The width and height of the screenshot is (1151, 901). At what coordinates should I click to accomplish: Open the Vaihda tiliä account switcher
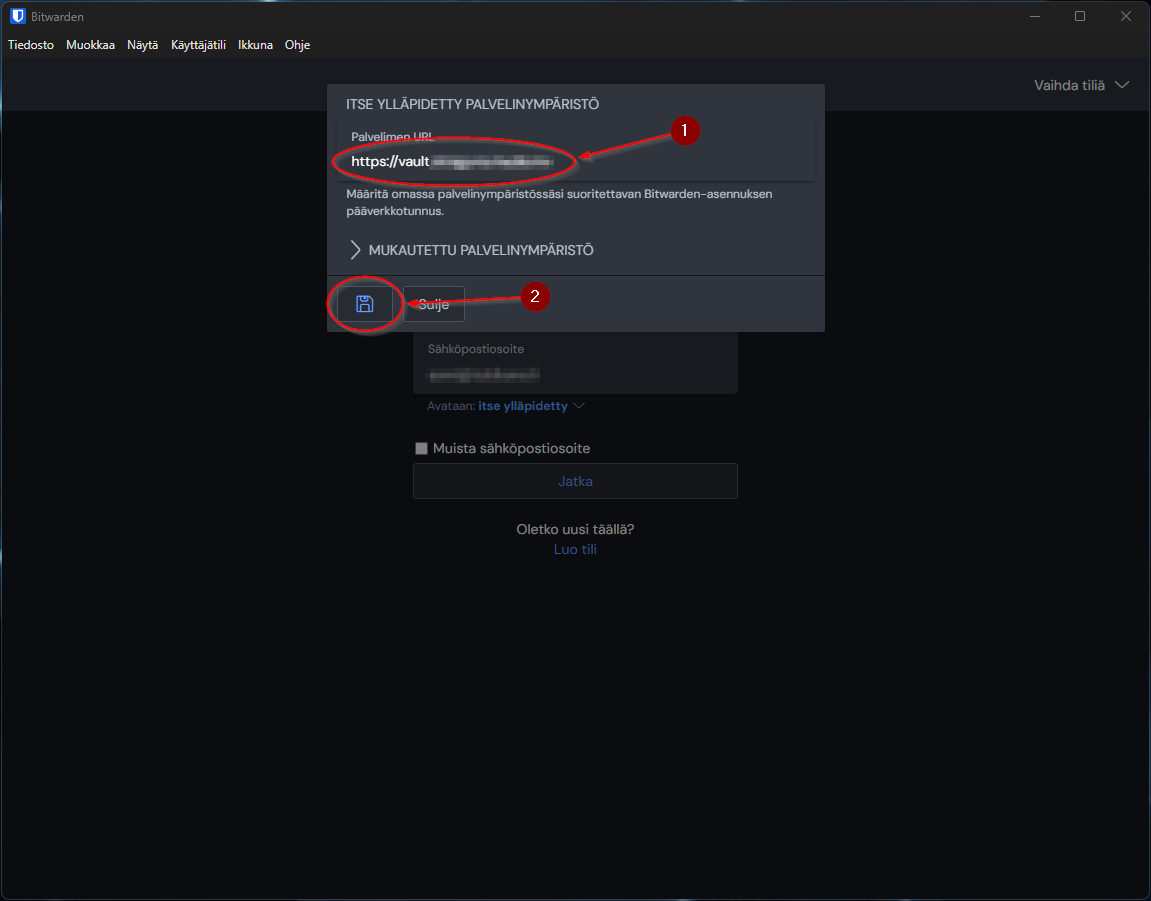click(1081, 85)
